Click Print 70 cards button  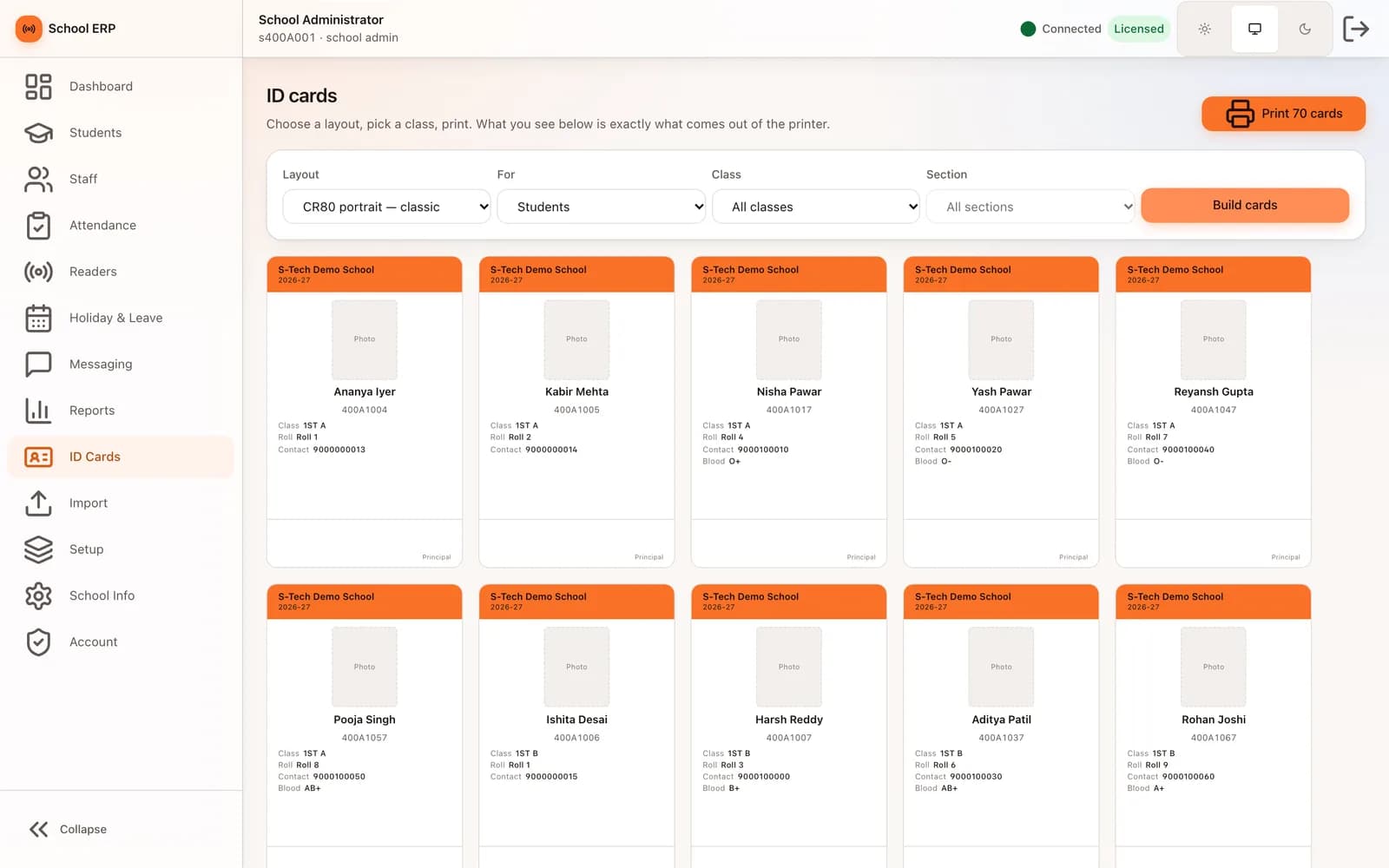click(1283, 114)
